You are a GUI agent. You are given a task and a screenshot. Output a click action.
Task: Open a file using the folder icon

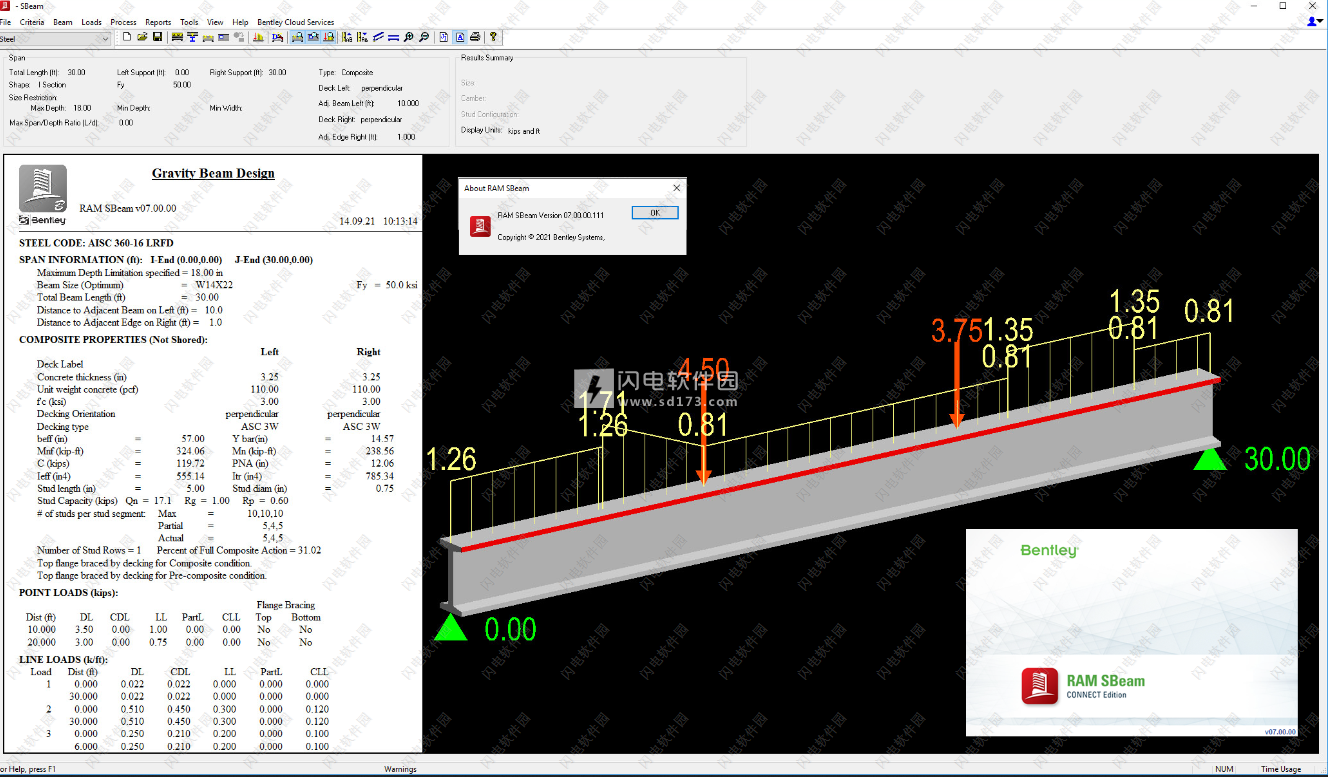click(x=142, y=37)
